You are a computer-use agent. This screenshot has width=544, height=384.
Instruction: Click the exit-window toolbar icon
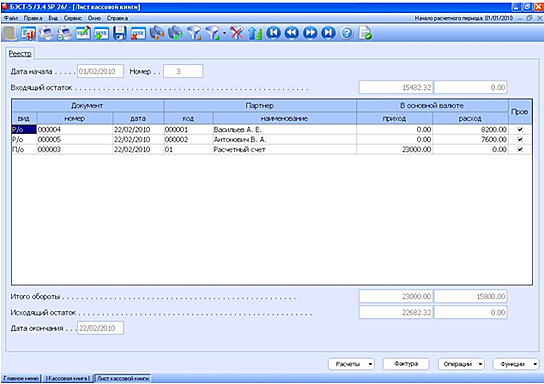(x=28, y=33)
